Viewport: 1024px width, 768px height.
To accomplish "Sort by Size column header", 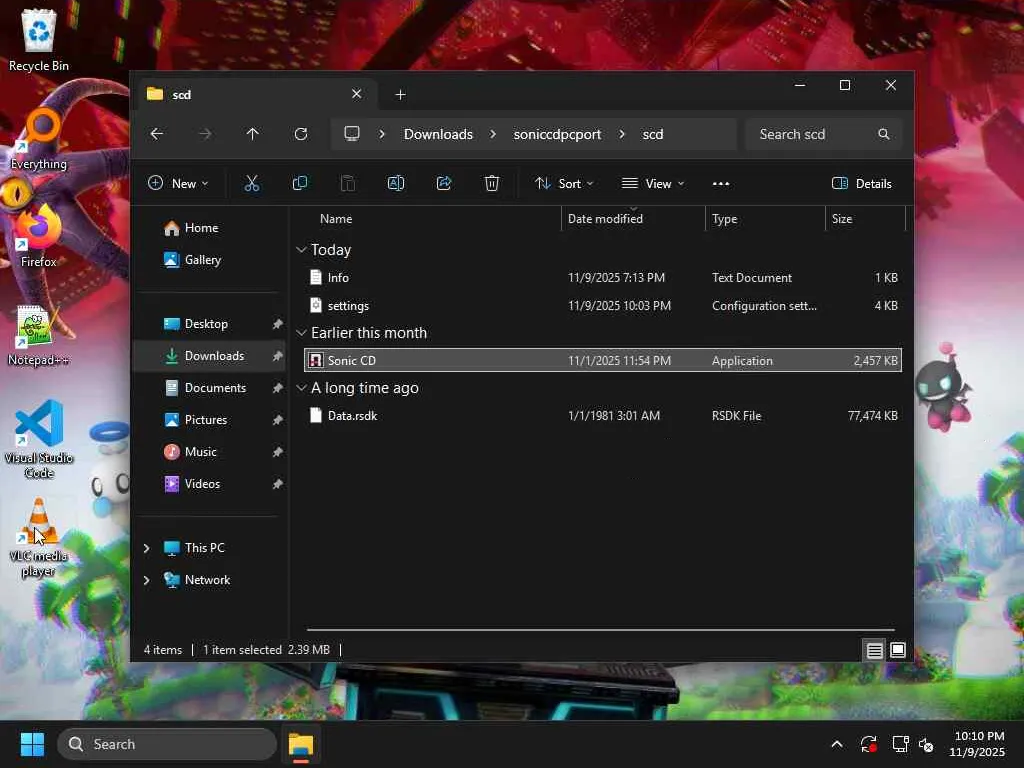I will [x=842, y=219].
